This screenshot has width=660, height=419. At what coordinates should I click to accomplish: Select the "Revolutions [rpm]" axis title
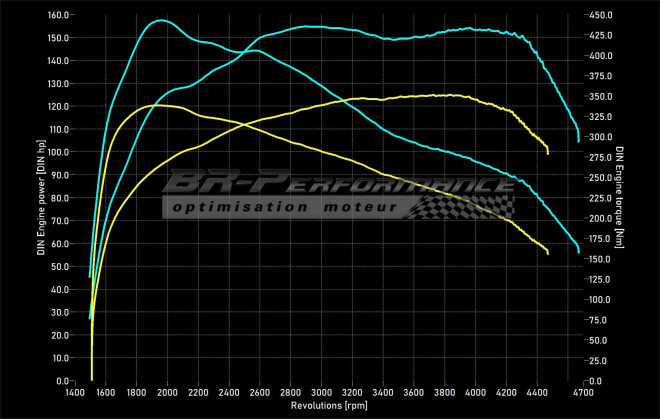[x=329, y=407]
